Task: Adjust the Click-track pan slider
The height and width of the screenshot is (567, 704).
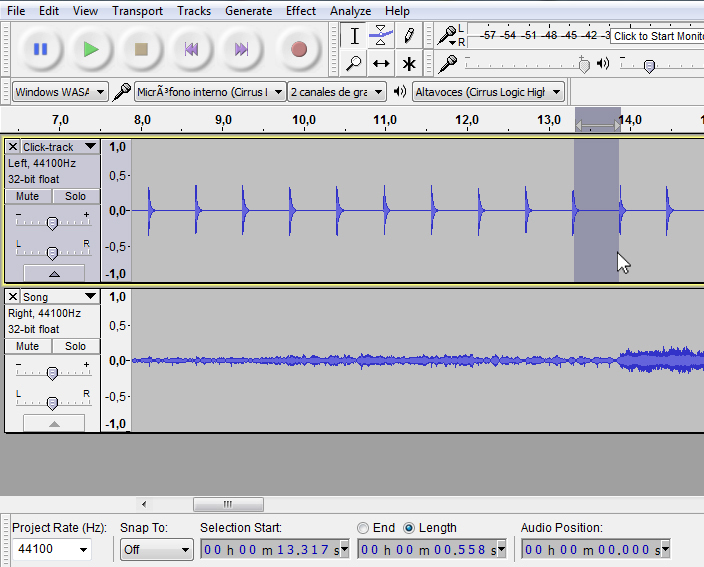Action: 53,253
